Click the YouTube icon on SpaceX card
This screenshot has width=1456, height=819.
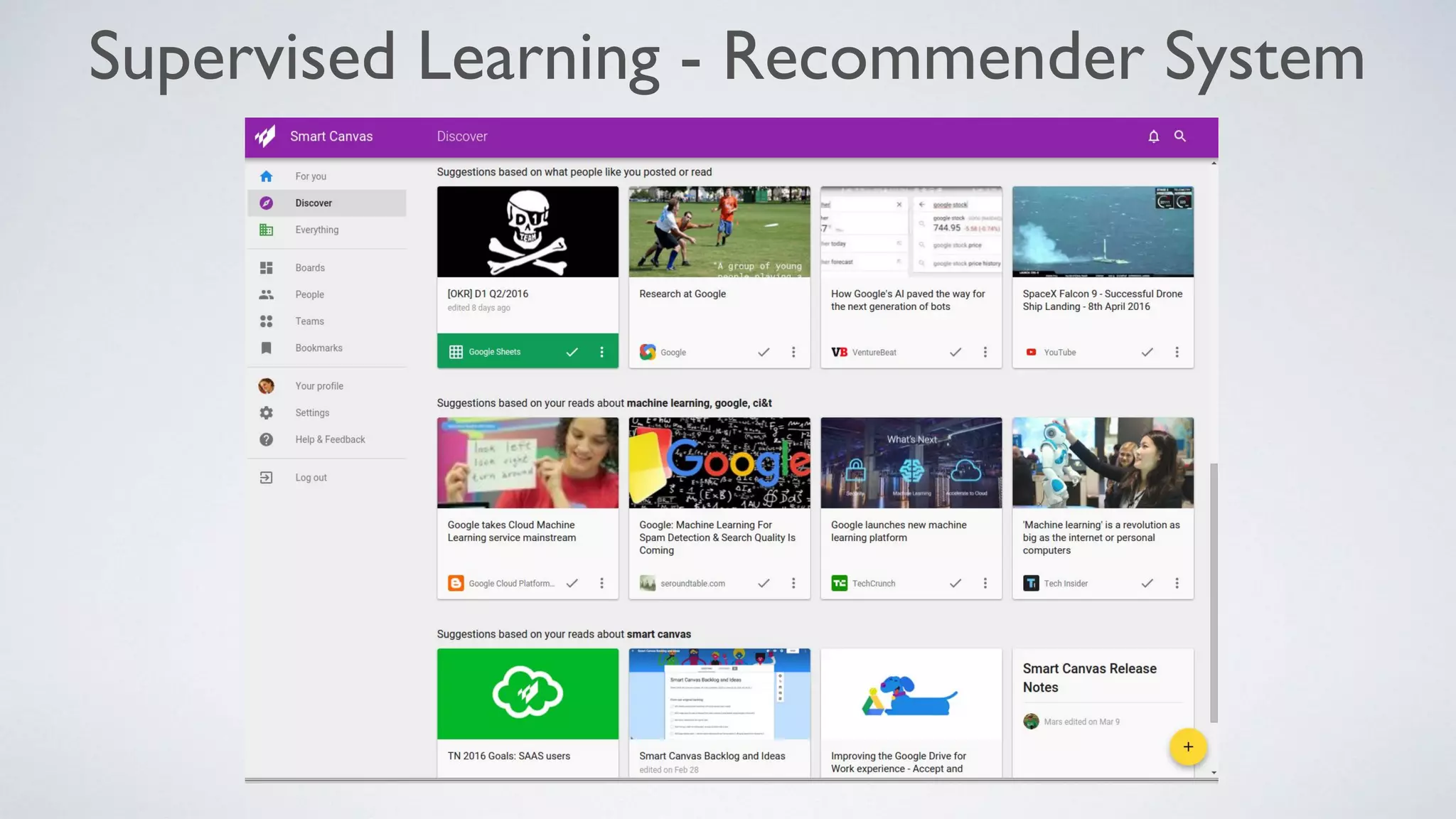point(1031,352)
